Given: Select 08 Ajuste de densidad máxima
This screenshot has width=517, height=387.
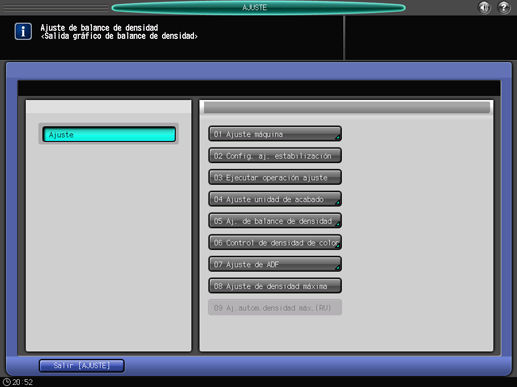Looking at the screenshot, I should (x=275, y=286).
